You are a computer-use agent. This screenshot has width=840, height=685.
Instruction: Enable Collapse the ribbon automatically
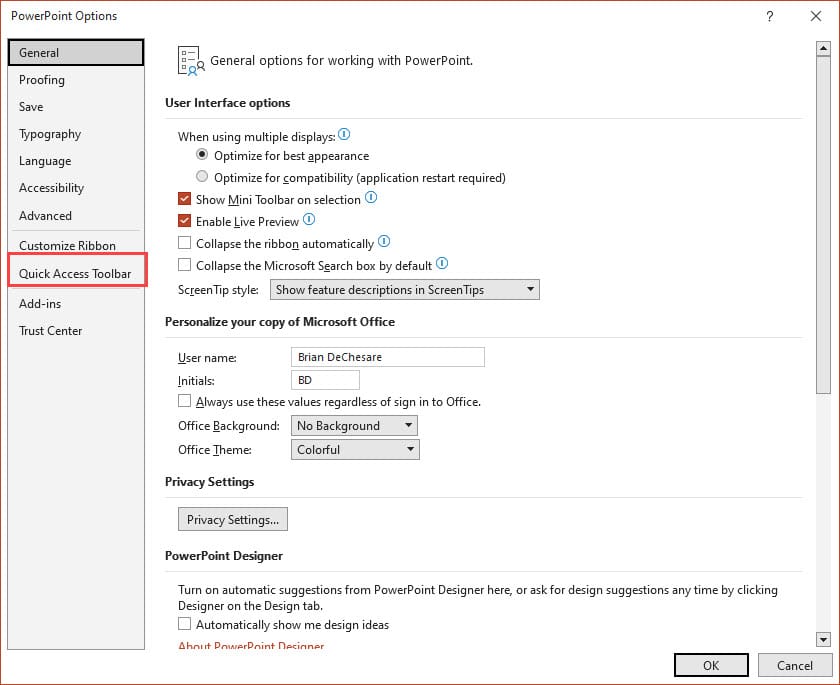point(184,243)
